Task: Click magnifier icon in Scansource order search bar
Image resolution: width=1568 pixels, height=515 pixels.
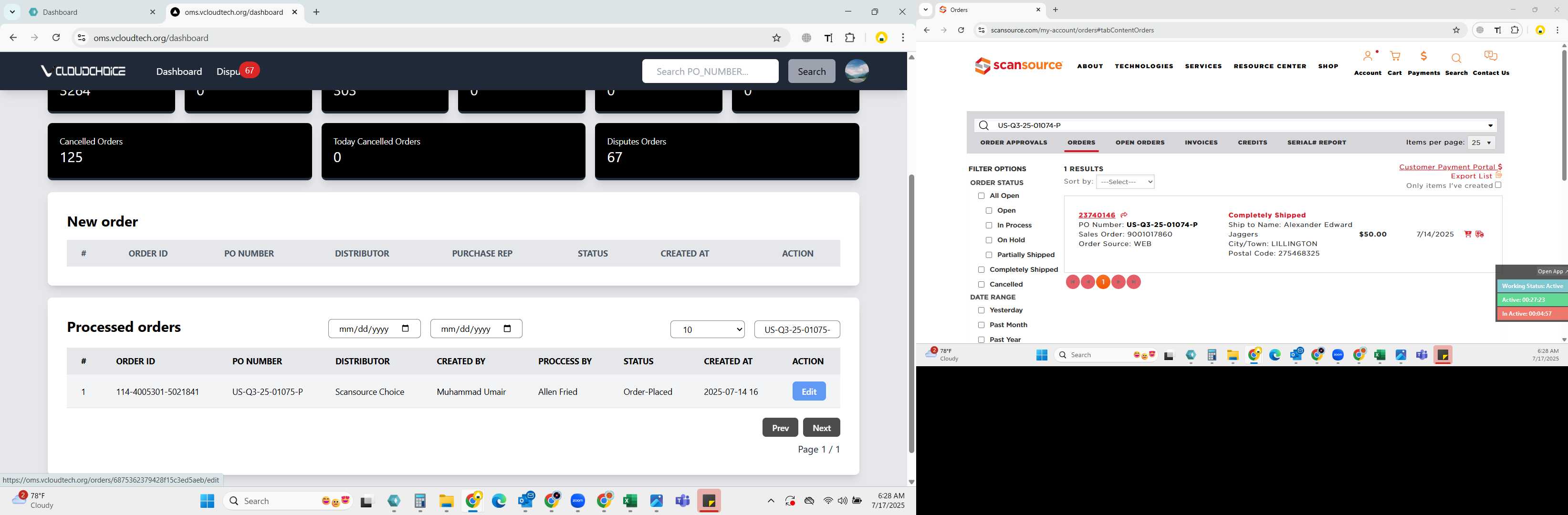Action: 983,125
